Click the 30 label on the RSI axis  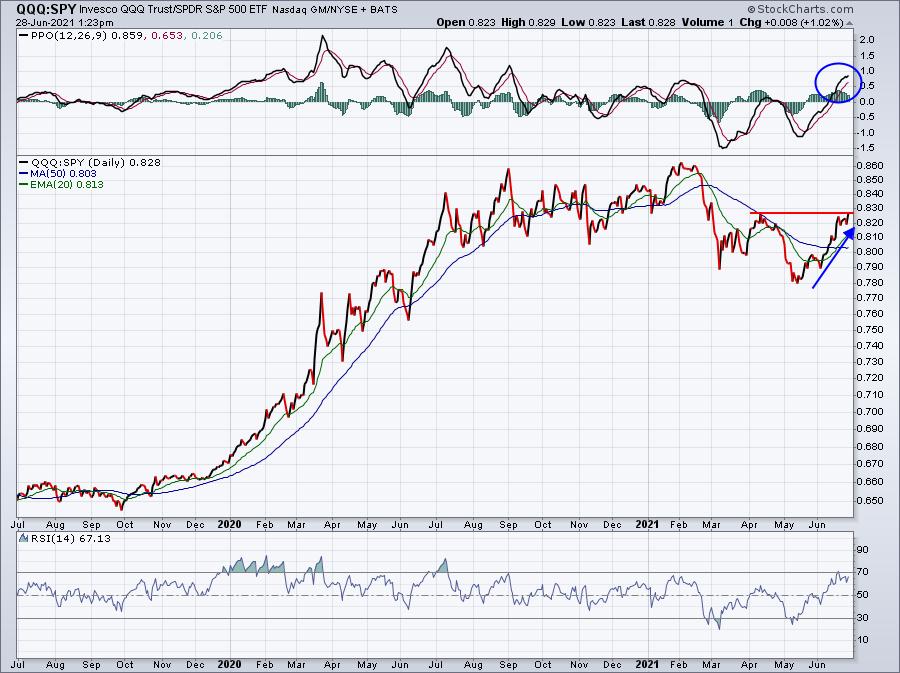click(x=863, y=618)
